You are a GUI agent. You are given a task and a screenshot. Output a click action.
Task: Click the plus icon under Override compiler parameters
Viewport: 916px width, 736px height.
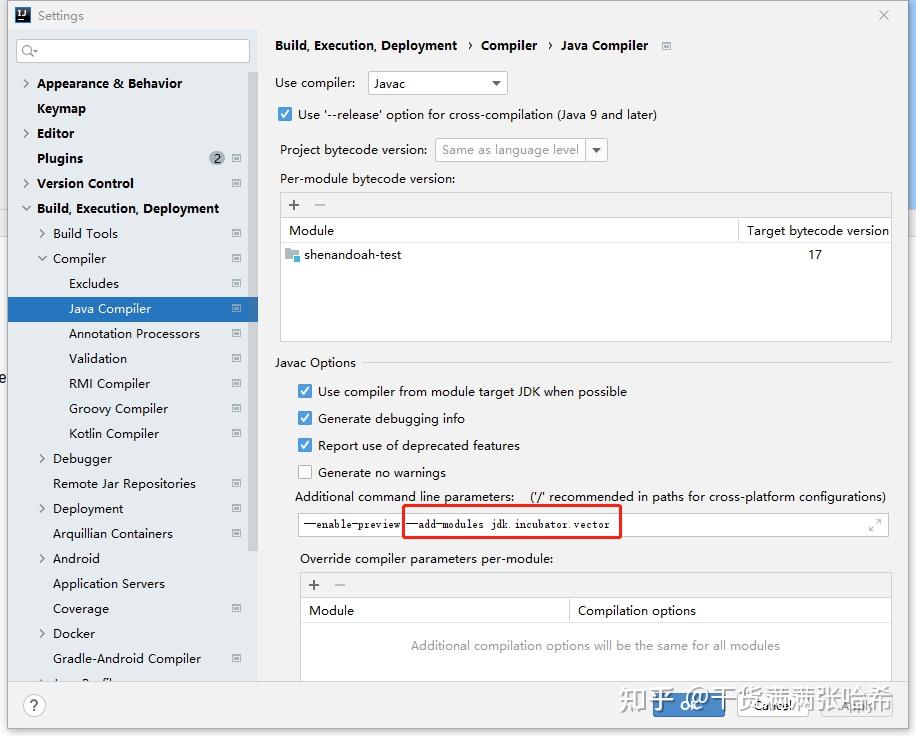tap(314, 585)
